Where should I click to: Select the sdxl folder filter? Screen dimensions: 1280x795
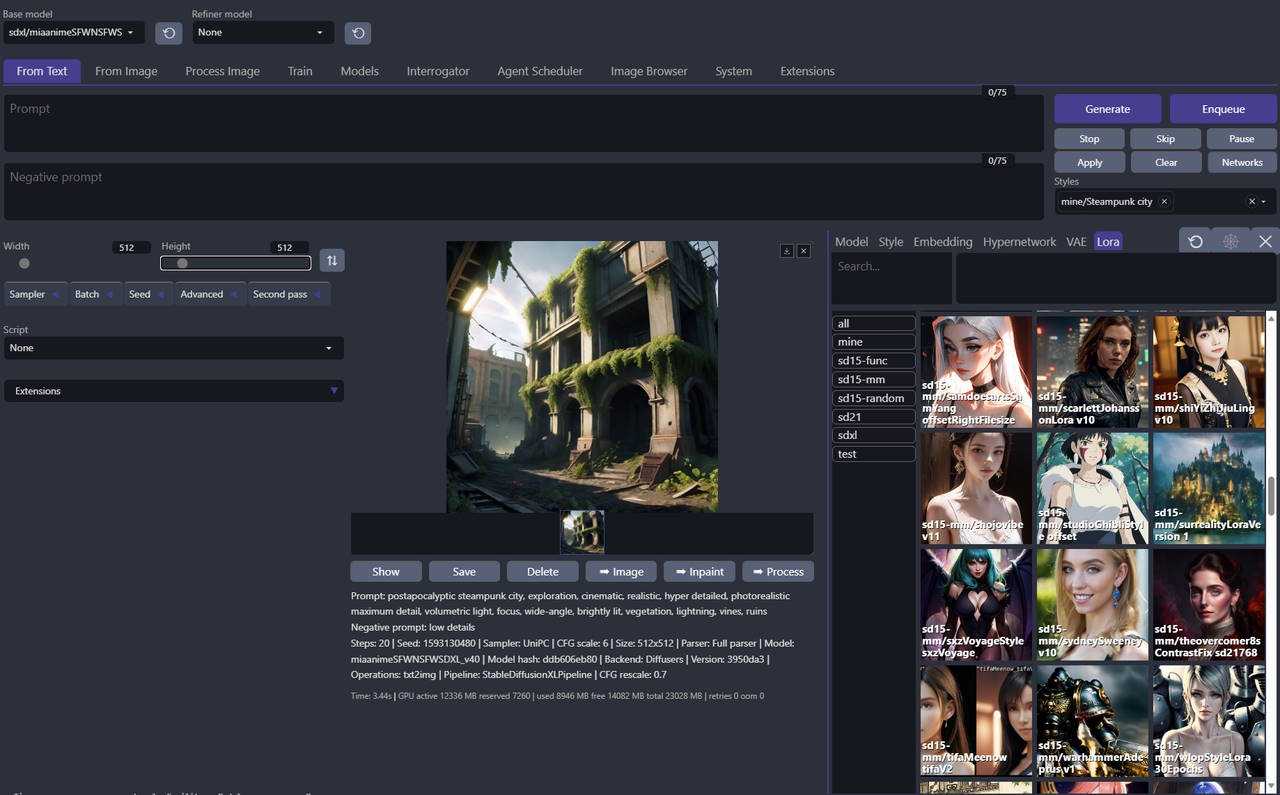click(x=873, y=436)
